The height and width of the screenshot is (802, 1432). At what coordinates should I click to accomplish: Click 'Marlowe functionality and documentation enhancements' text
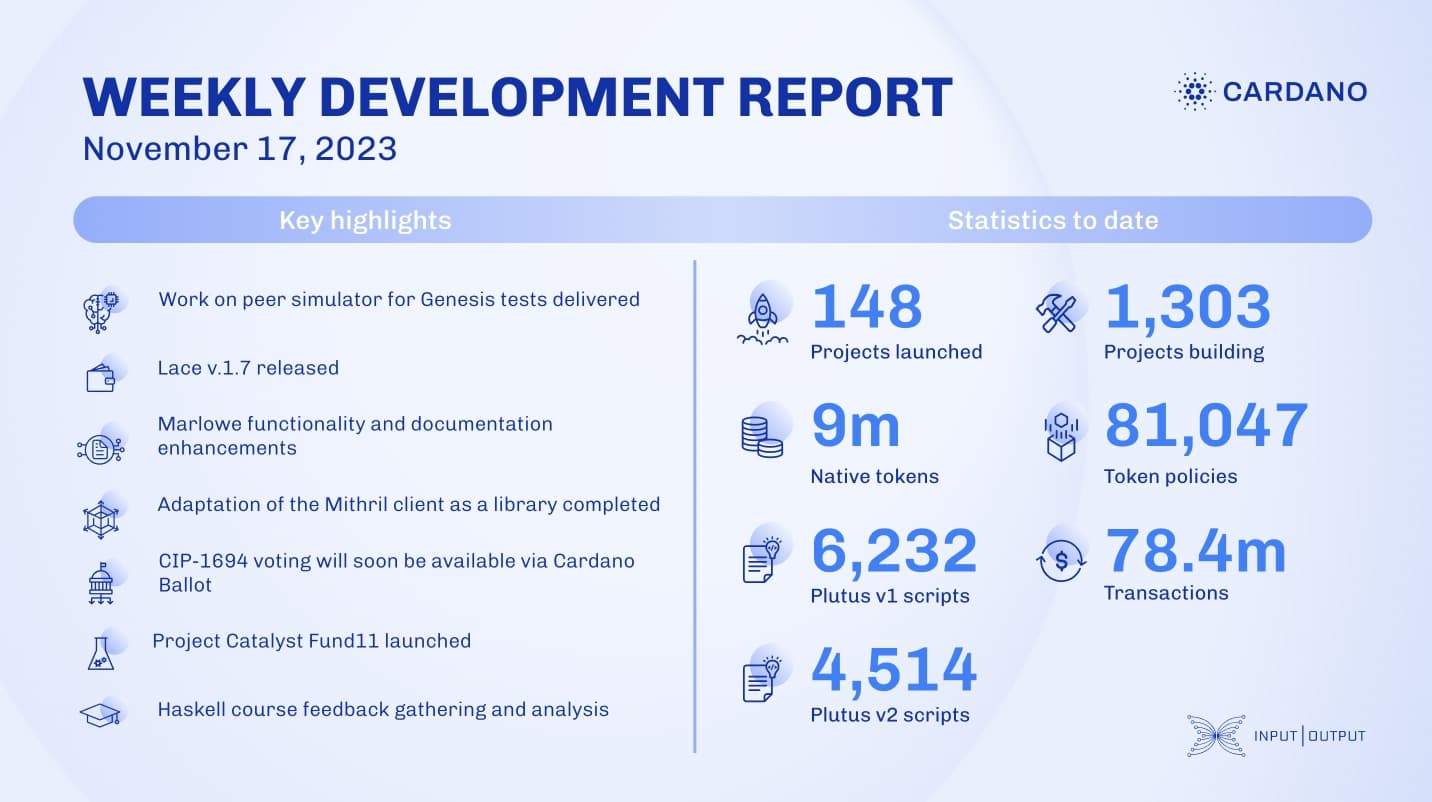(x=355, y=436)
